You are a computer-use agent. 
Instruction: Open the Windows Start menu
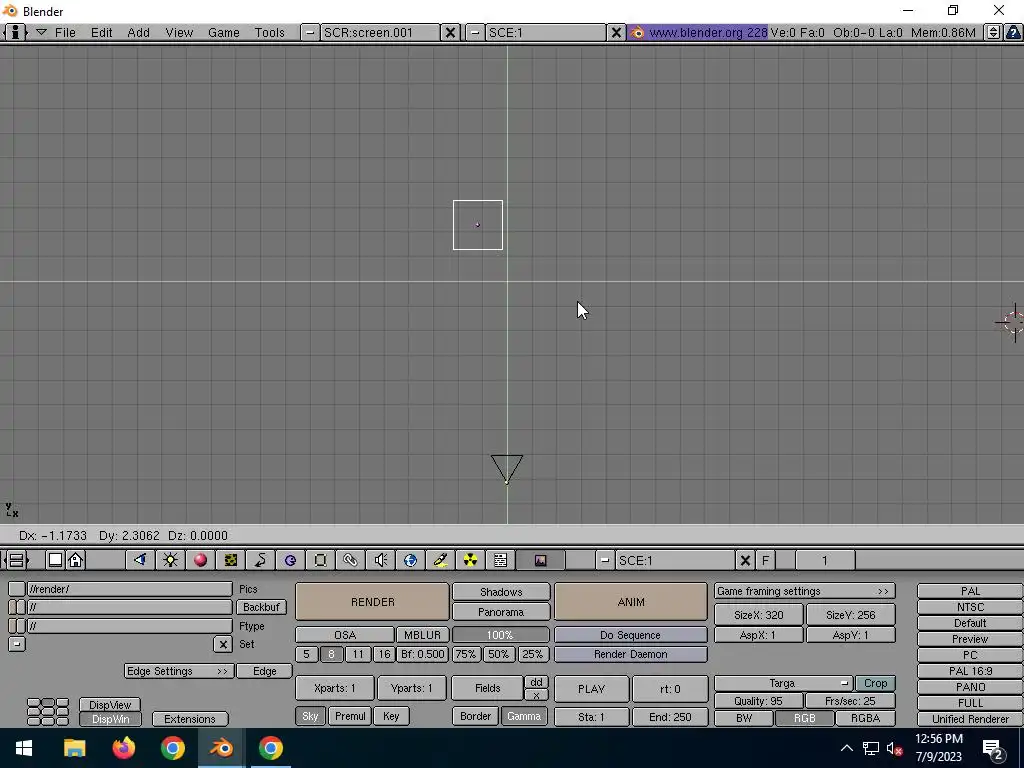coord(24,748)
